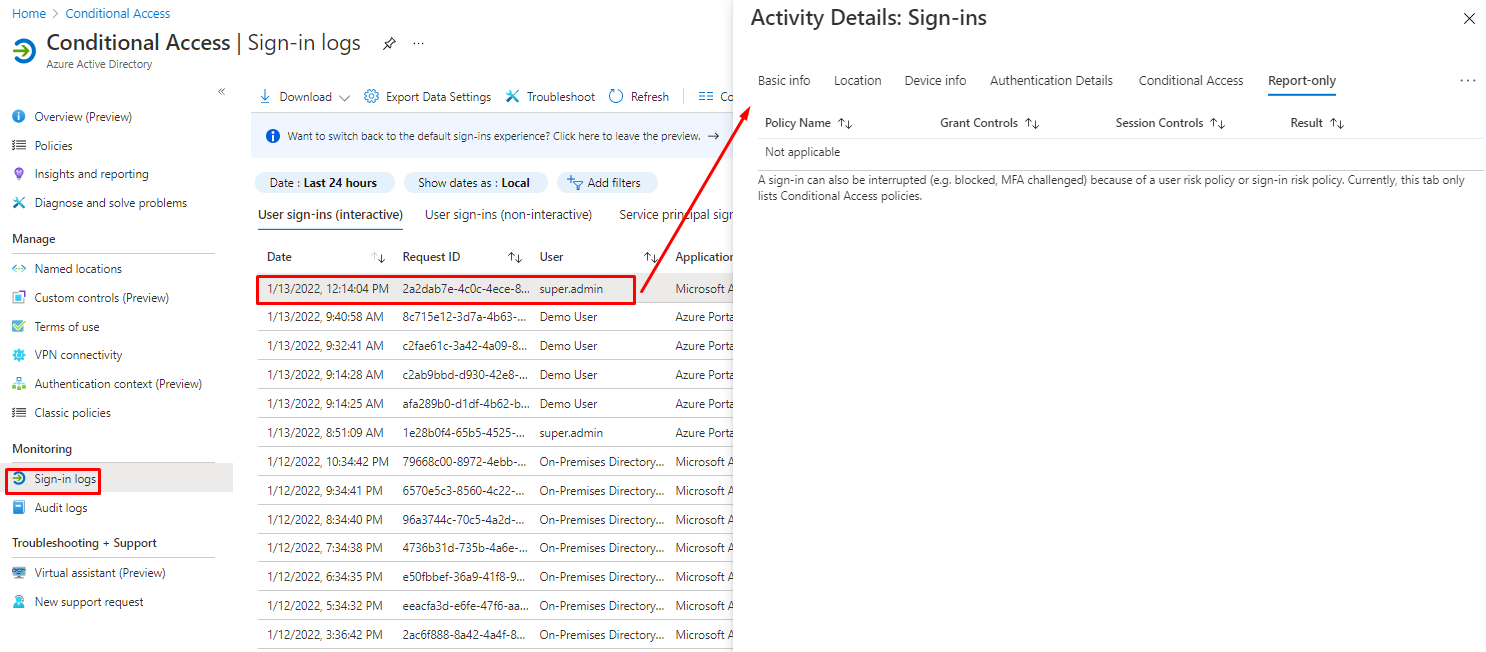This screenshot has height=652, width=1486.
Task: Open User sign-ins (non-interactive) tab
Action: 508,215
